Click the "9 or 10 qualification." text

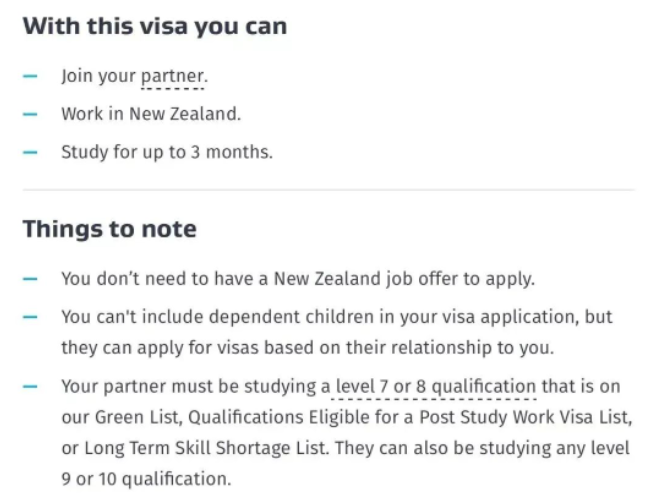point(145,478)
